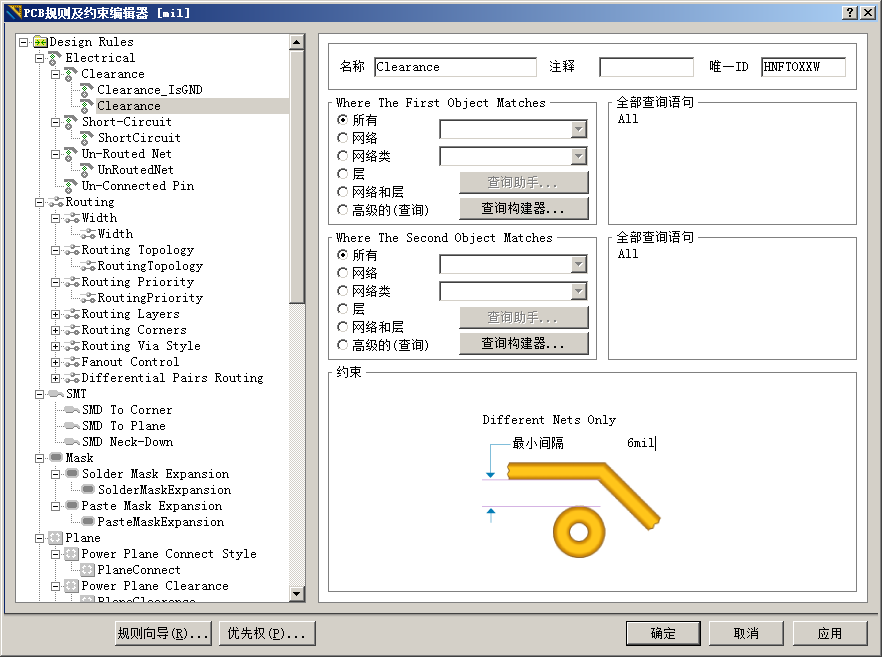Click the PlaneConnect rule icon
Image resolution: width=882 pixels, height=657 pixels.
[x=87, y=570]
